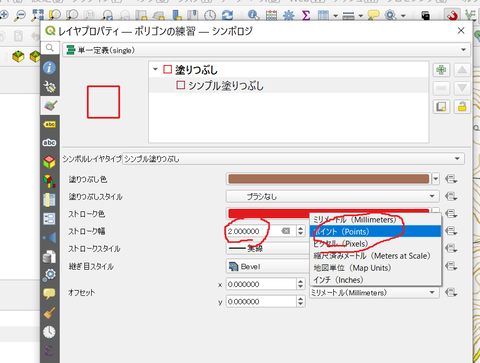Open the Information tab icon in sidebar

pos(49,68)
